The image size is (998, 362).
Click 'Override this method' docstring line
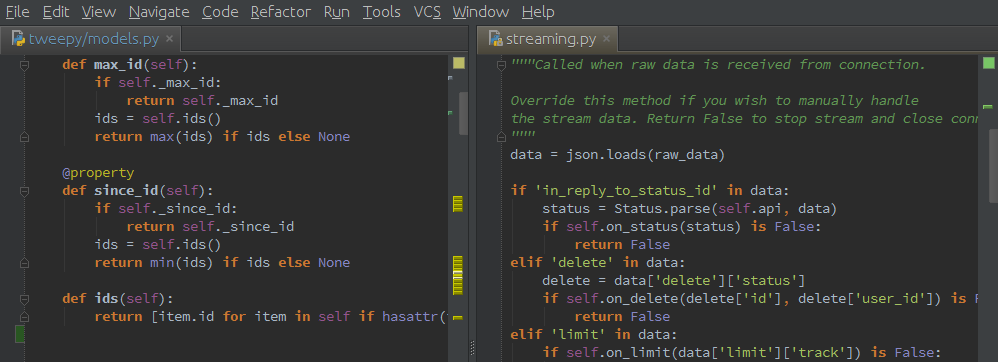point(715,101)
